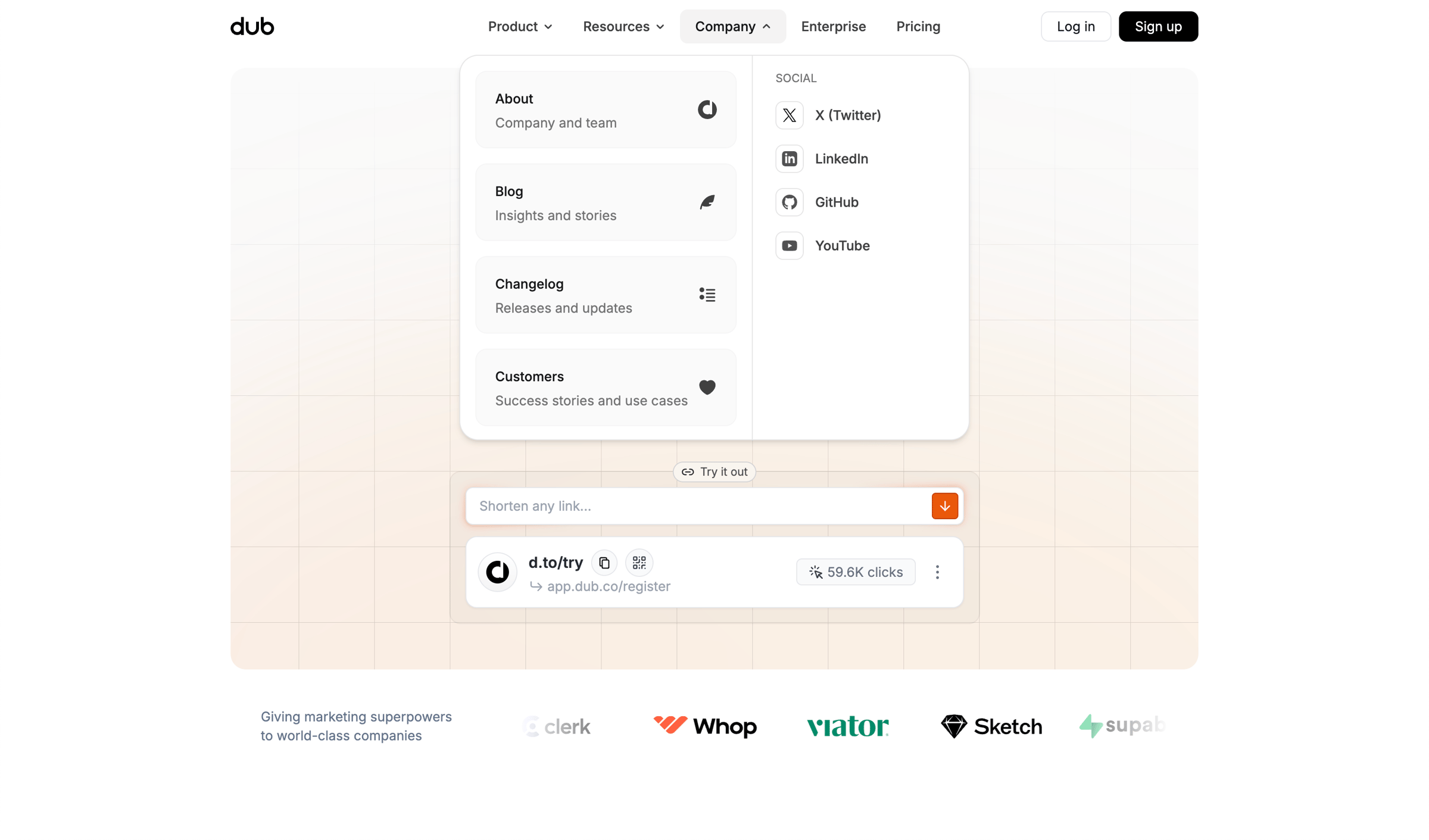Open the Customers success stories card

pos(606,388)
